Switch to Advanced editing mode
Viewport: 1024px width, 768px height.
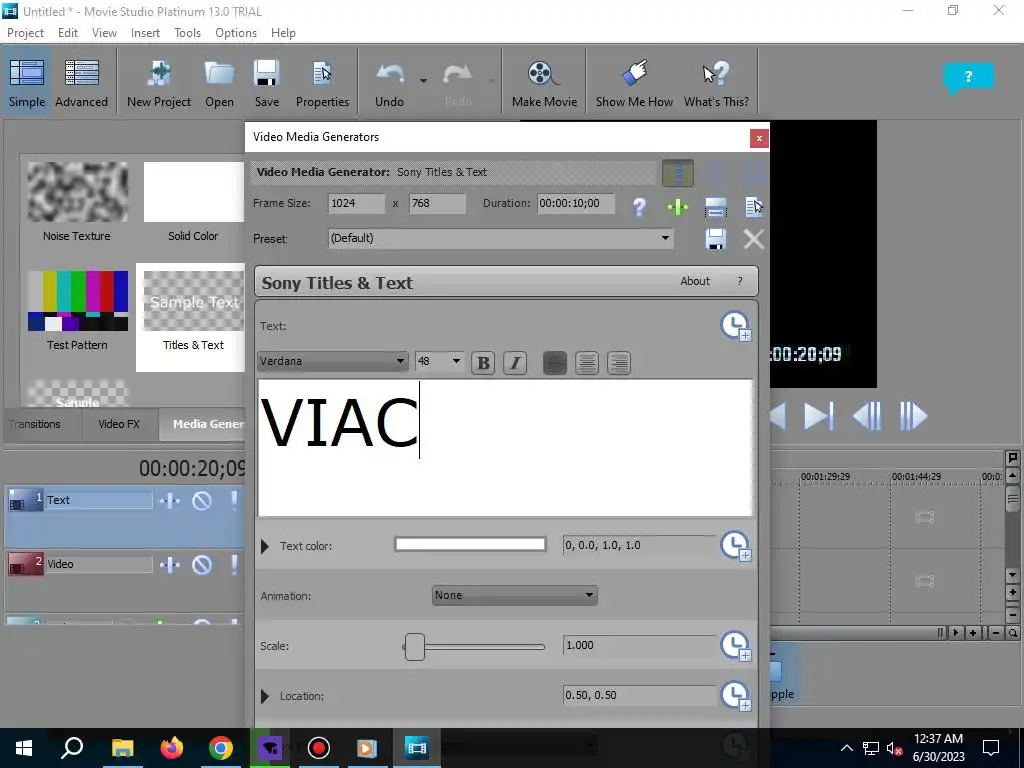point(82,83)
